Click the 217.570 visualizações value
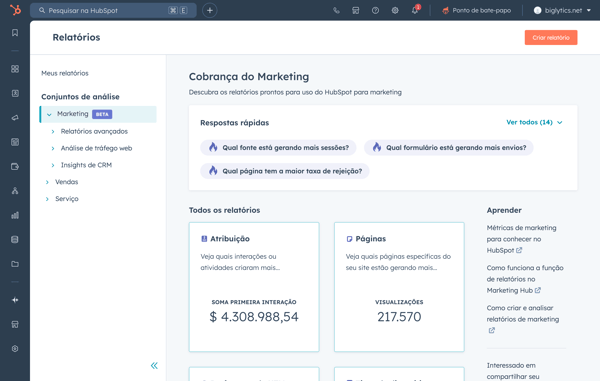The height and width of the screenshot is (381, 600). 399,317
